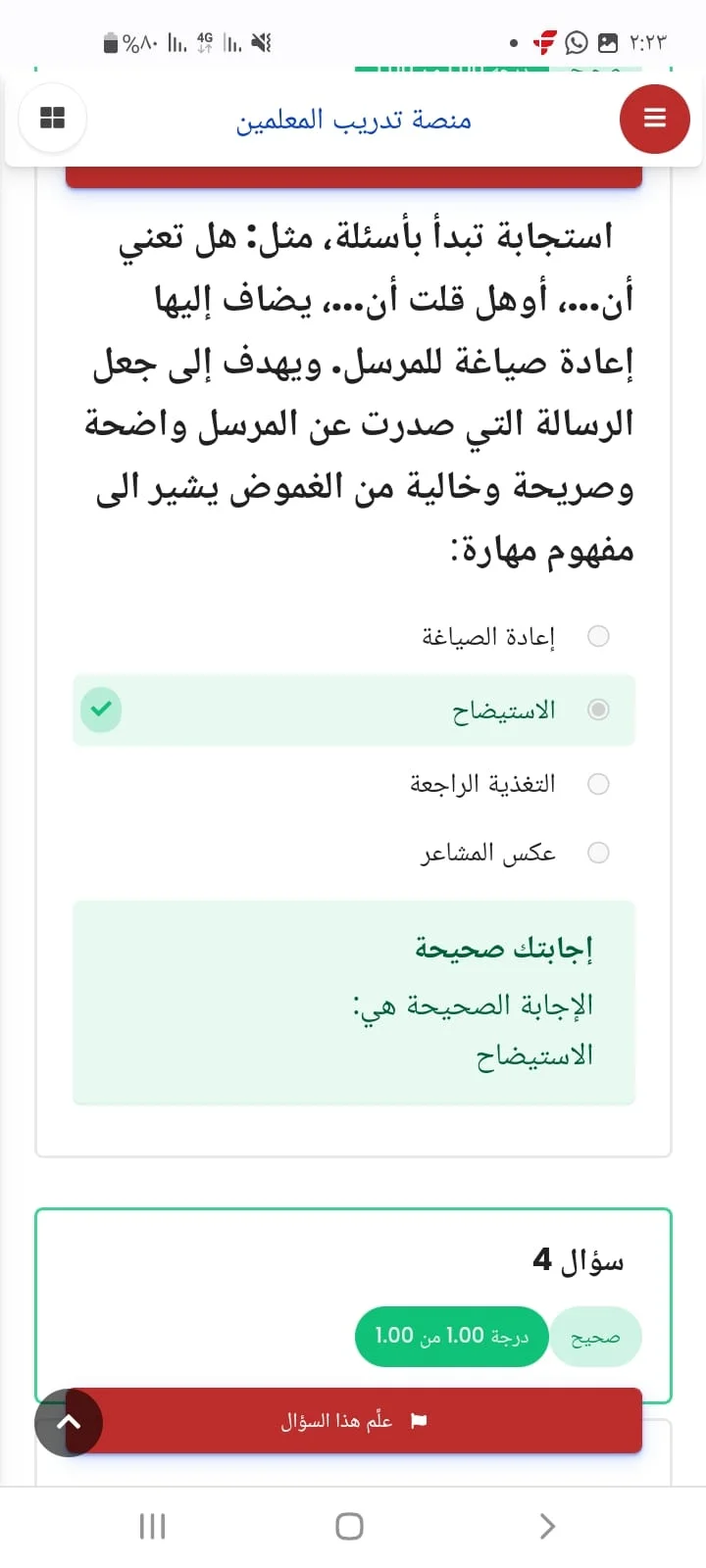Viewport: 706px width, 1568px height.
Task: Tap the green checkmark beside الاستيضاح
Action: (x=101, y=710)
